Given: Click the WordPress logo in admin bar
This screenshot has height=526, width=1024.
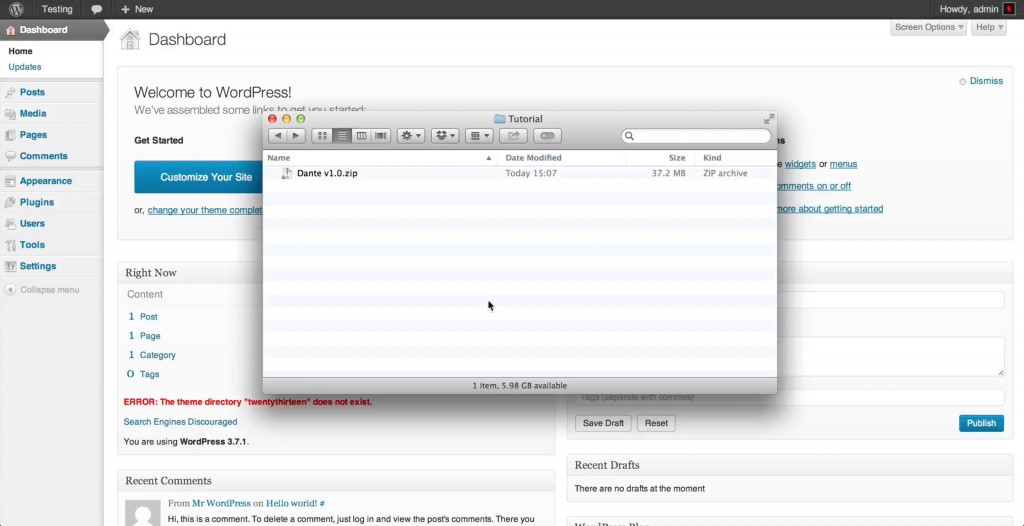Looking at the screenshot, I should (16, 9).
